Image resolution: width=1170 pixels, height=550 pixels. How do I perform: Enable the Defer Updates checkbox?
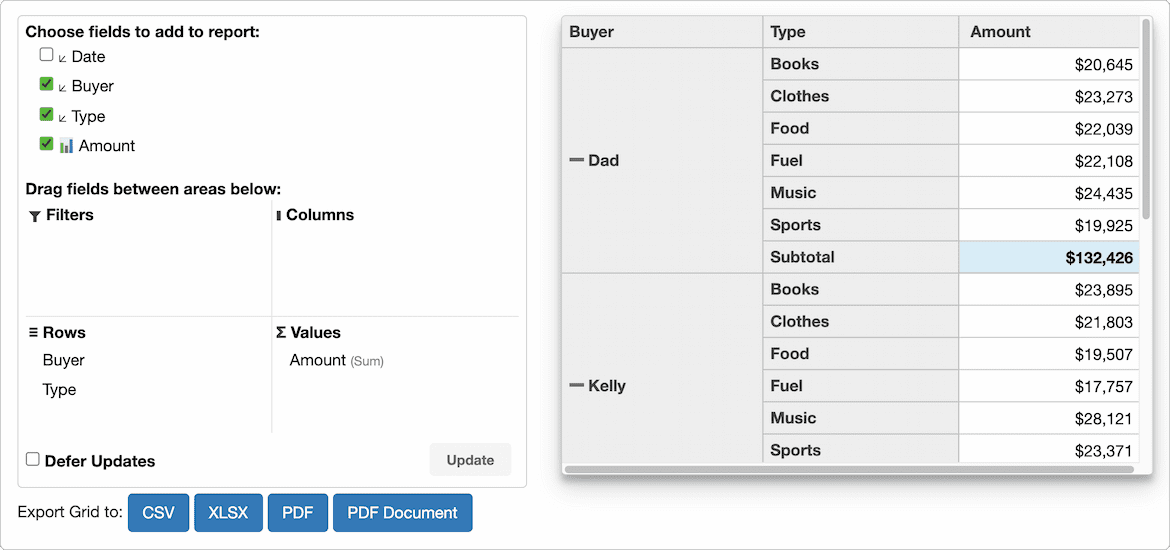coord(32,460)
